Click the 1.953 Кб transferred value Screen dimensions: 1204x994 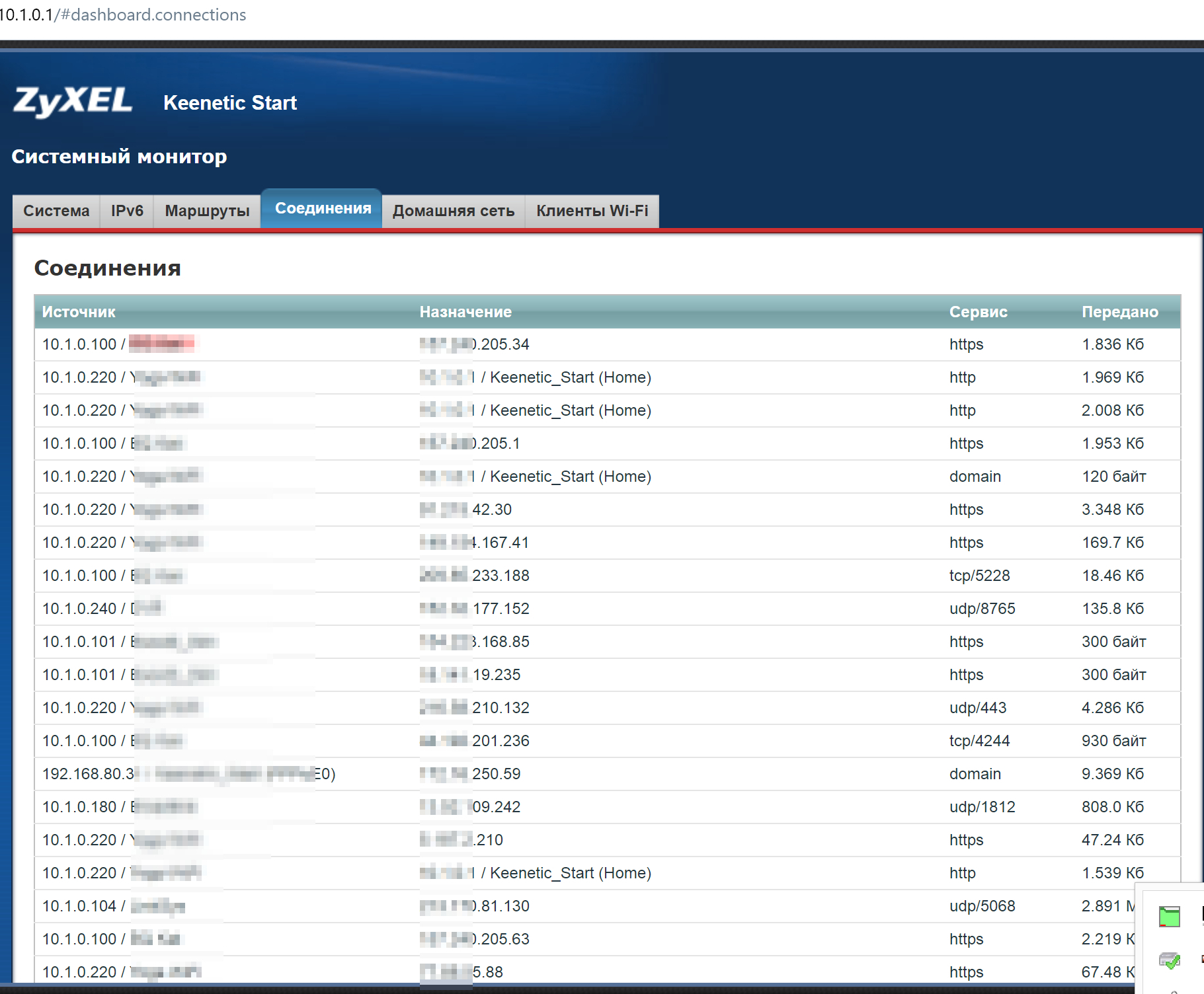(x=1113, y=443)
